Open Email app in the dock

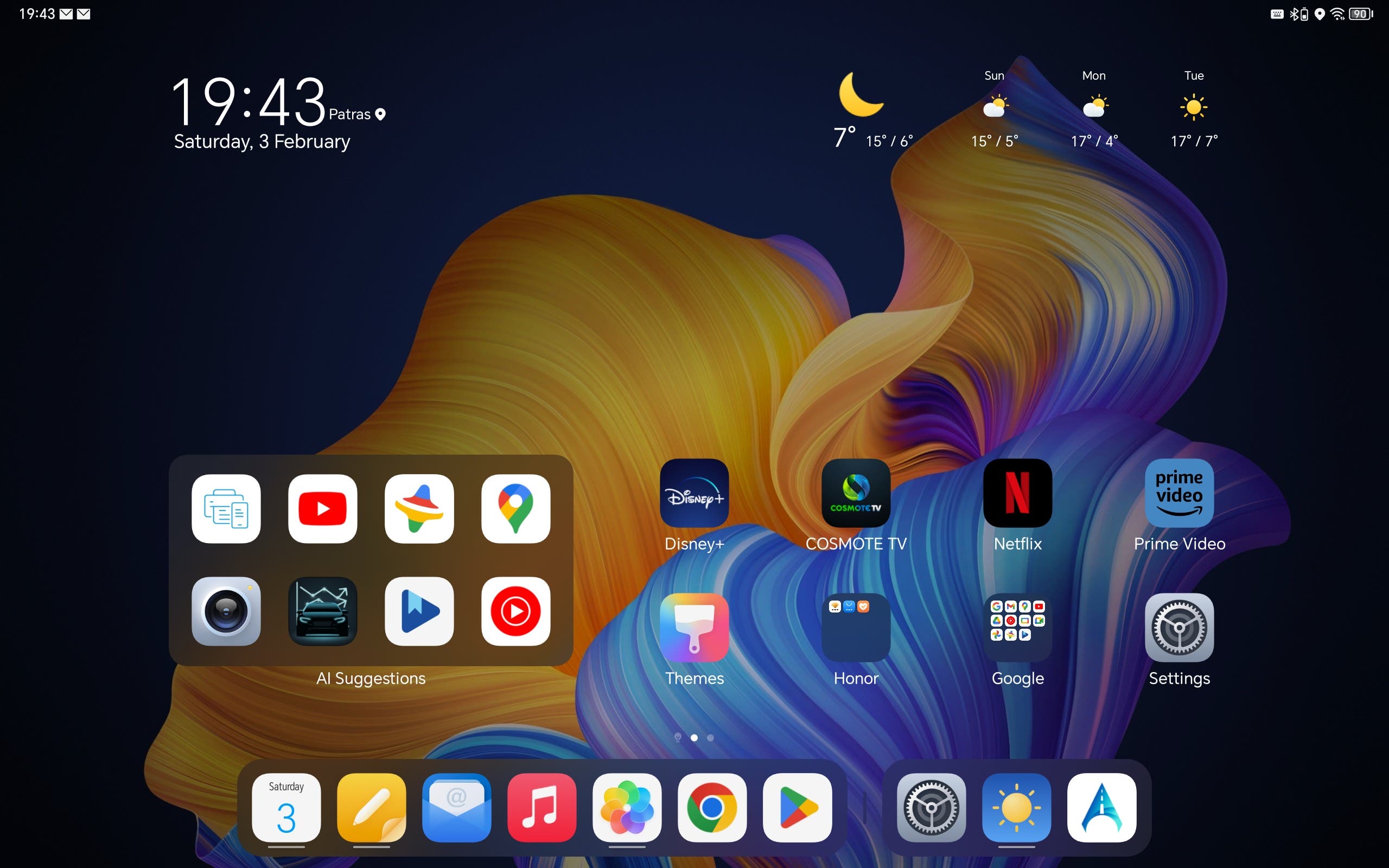tap(456, 808)
